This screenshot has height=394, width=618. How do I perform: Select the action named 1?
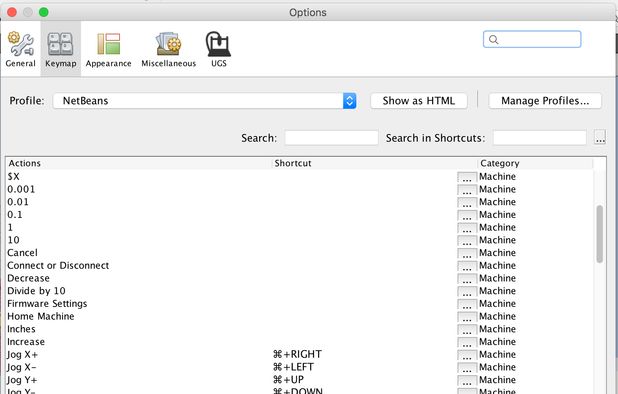tap(10, 227)
